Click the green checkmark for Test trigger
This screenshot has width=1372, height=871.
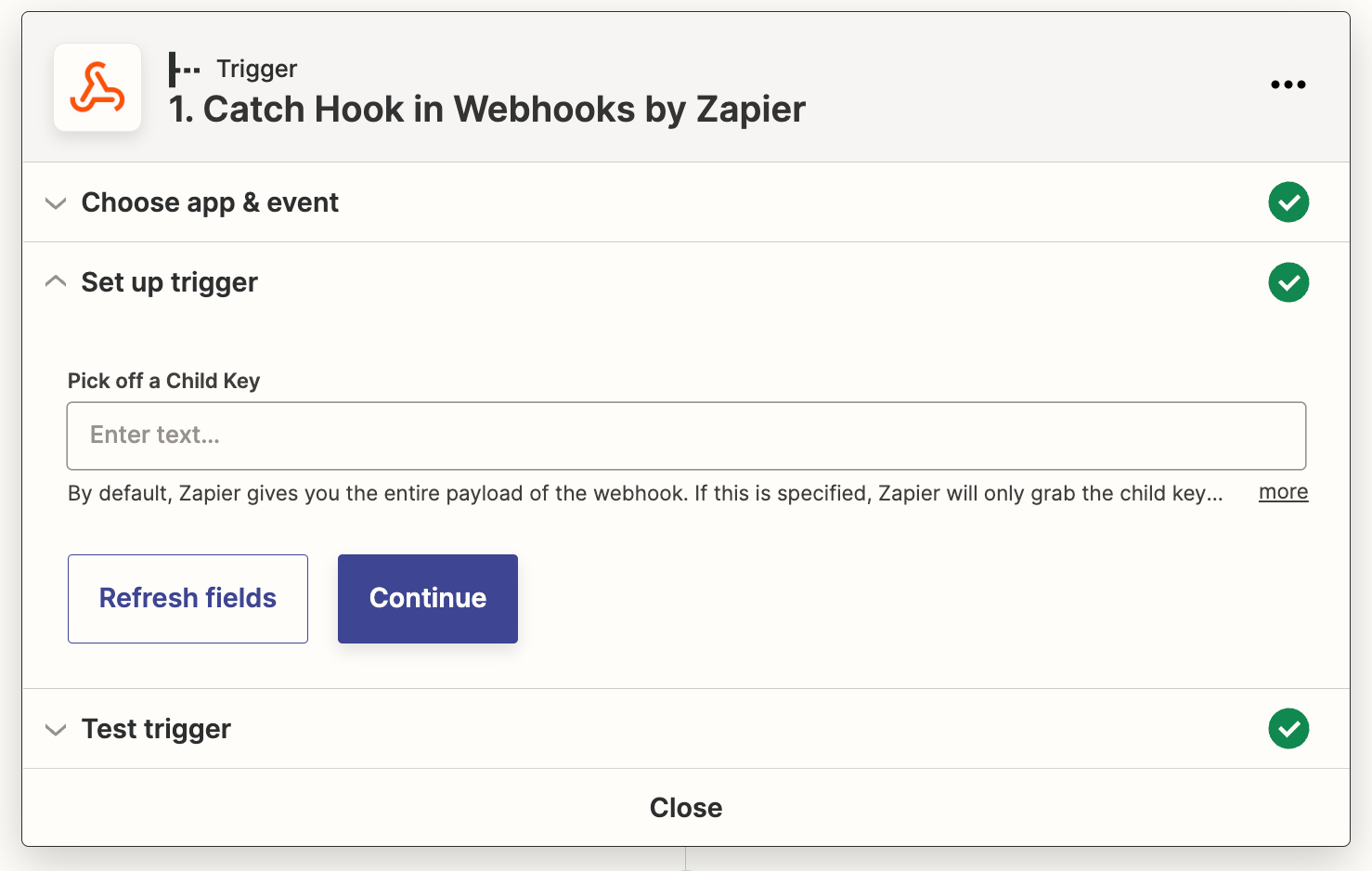tap(1288, 729)
